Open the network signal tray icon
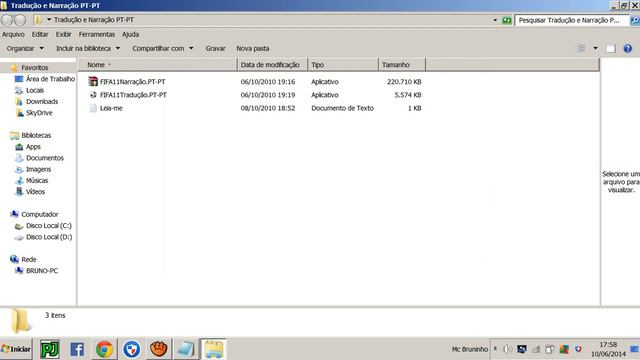 point(536,349)
